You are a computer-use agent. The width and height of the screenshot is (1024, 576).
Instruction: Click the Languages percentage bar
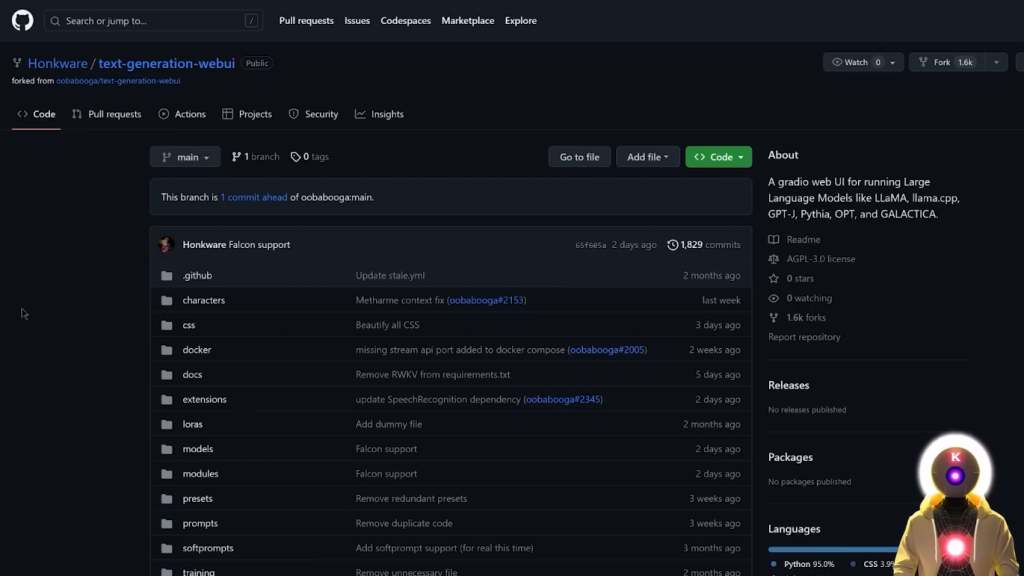pyautogui.click(x=832, y=549)
